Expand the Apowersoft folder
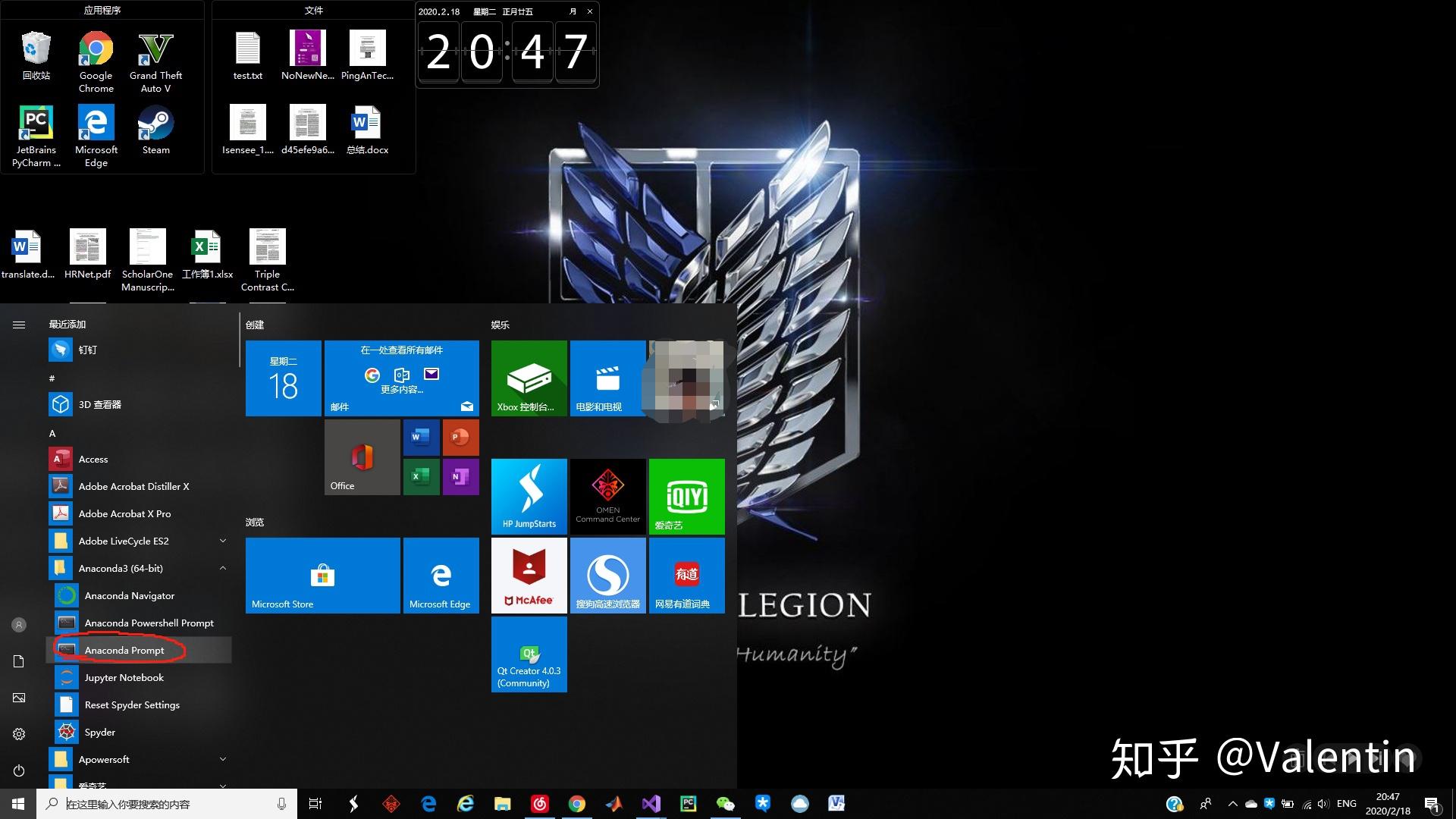The height and width of the screenshot is (819, 1456). tap(139, 759)
